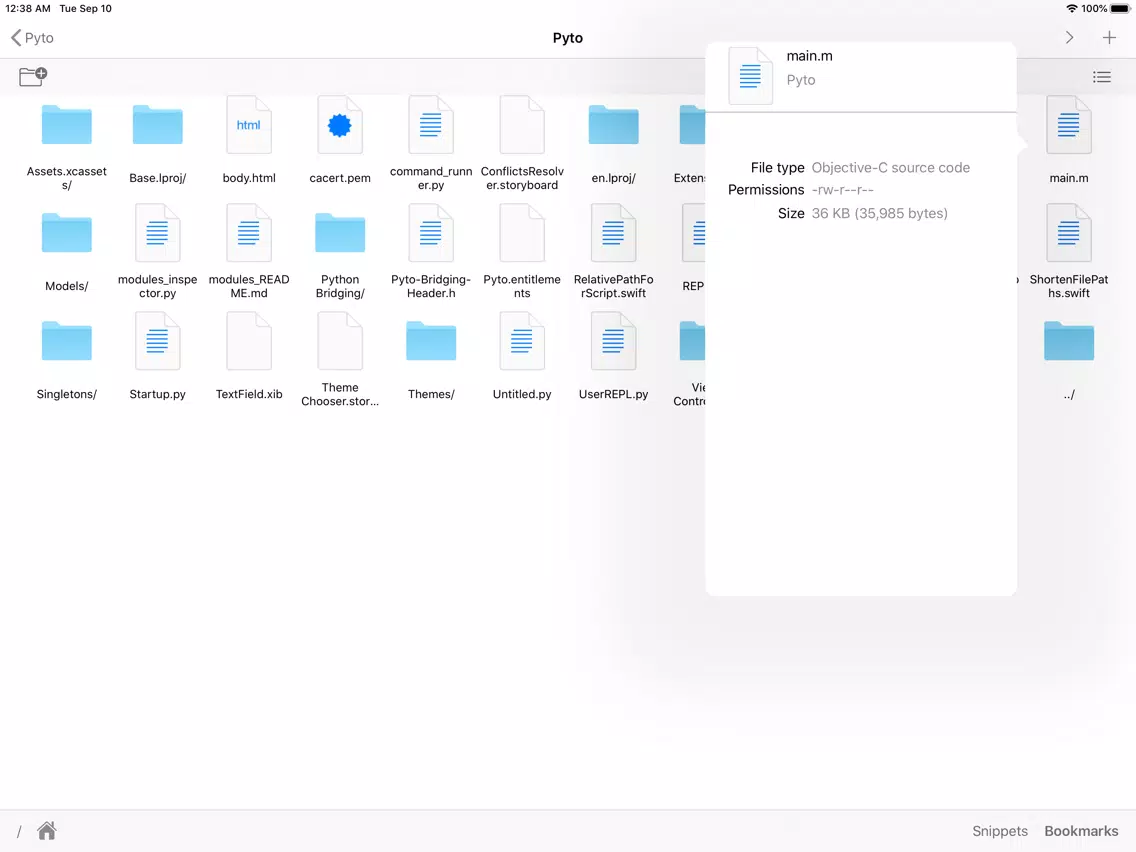
Task: Create a new folder with the folder-plus icon
Action: [x=33, y=76]
